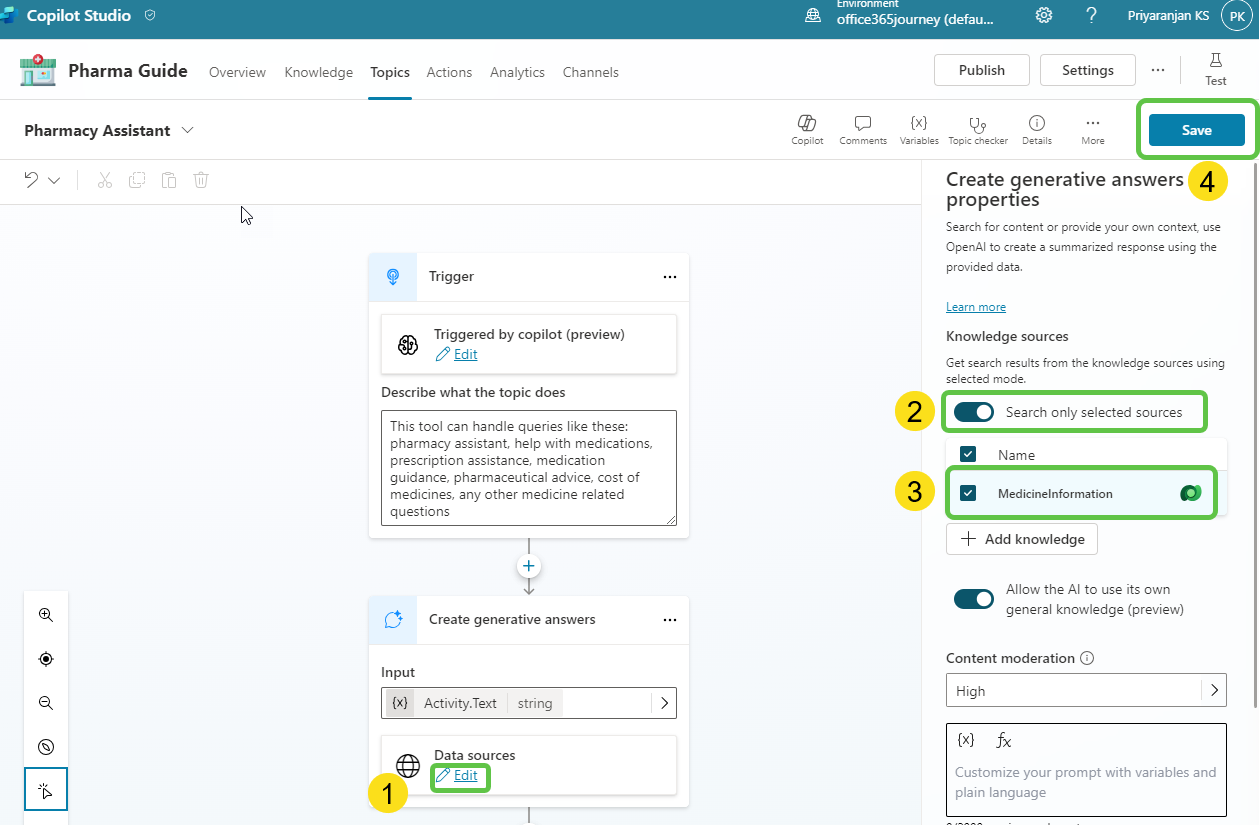This screenshot has height=825, width=1260.
Task: Open the Comments panel
Action: pyautogui.click(x=862, y=124)
